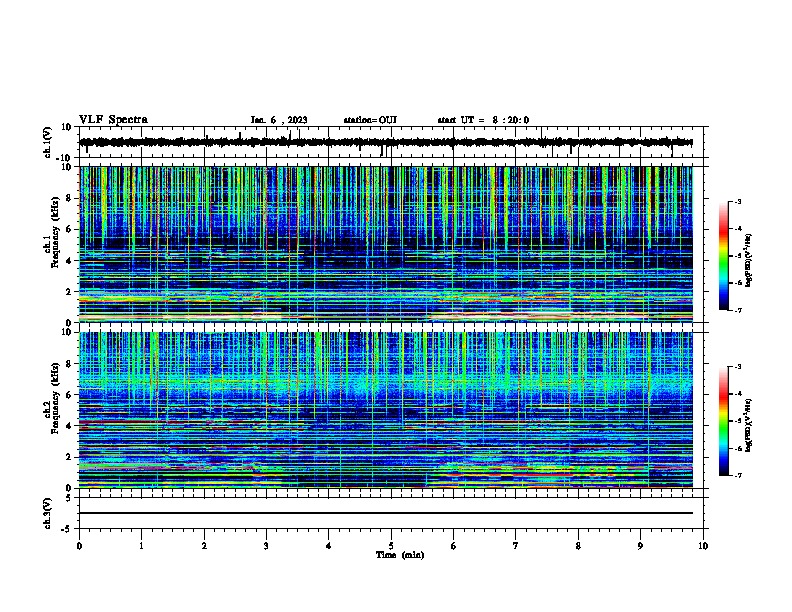
Task: Click the ch.2 spectrogram "2" kHz tick label
Action: (x=70, y=457)
